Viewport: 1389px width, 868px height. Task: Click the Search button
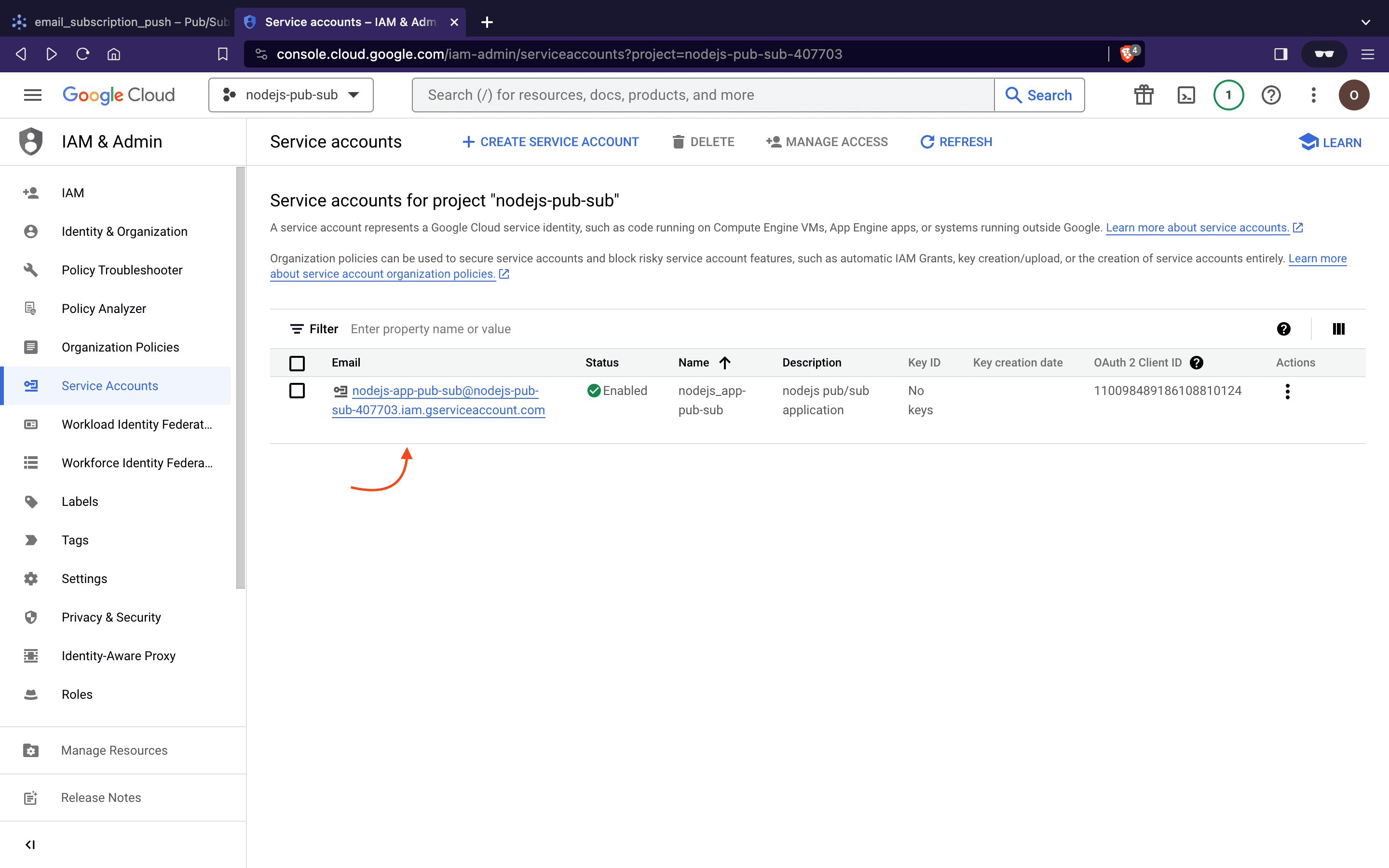(x=1039, y=95)
